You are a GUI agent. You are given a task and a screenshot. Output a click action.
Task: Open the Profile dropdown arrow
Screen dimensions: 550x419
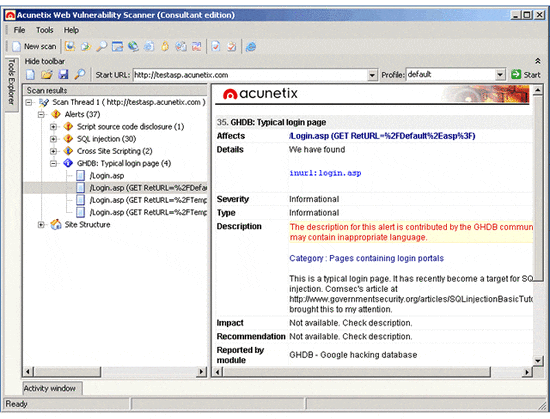(x=500, y=74)
